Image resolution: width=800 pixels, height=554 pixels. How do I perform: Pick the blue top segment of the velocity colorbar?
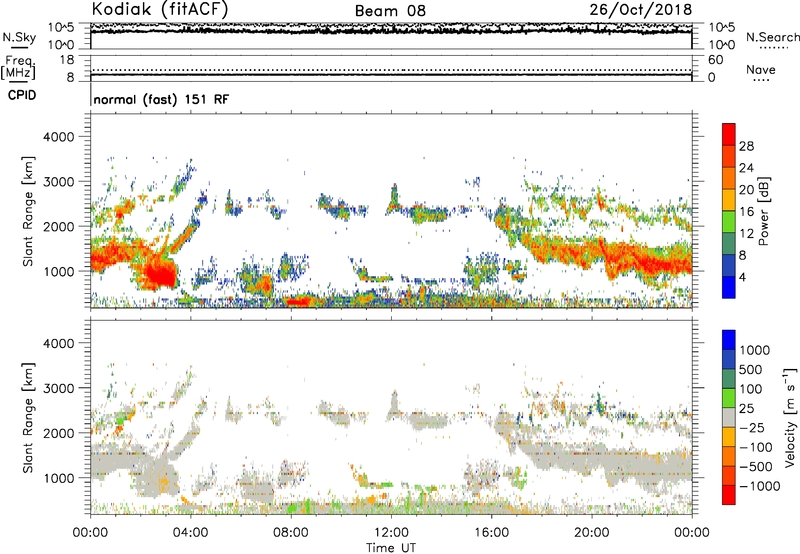(729, 340)
